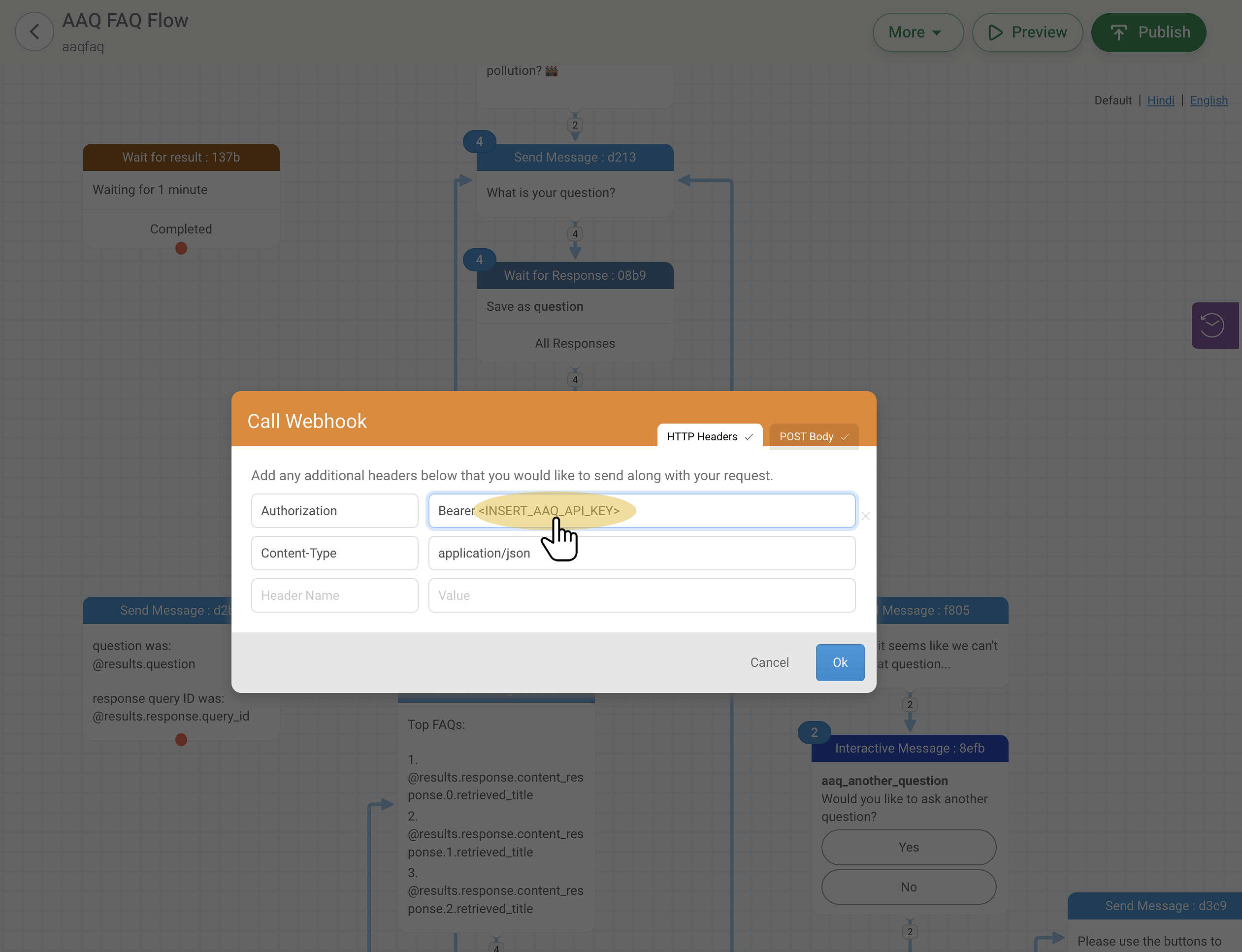Switch language to Hindi
Image resolution: width=1242 pixels, height=952 pixels.
1160,100
